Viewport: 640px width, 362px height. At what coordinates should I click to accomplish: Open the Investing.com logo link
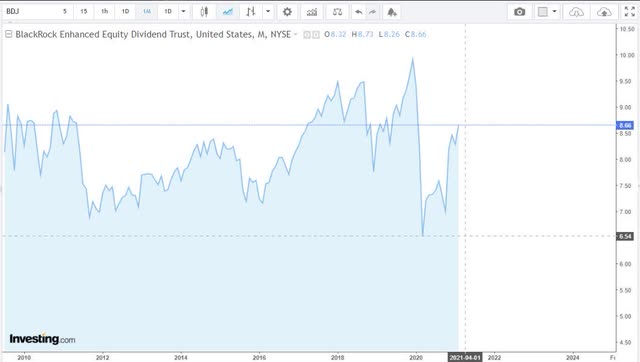[42, 339]
